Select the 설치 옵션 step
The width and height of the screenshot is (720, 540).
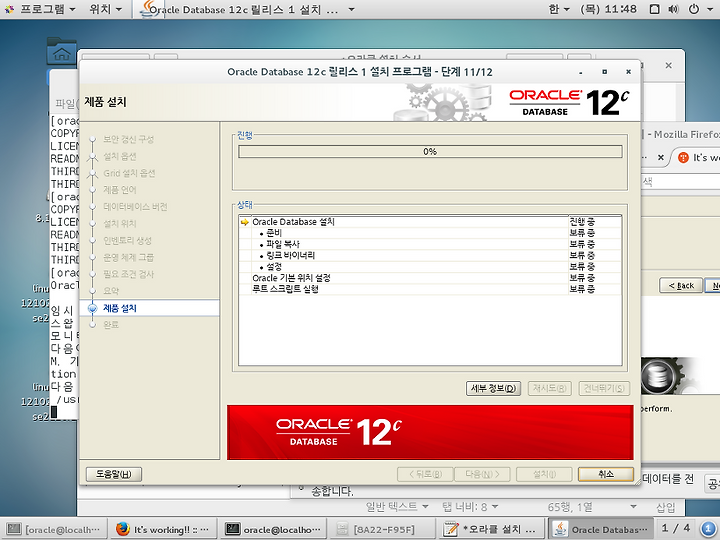[120, 157]
